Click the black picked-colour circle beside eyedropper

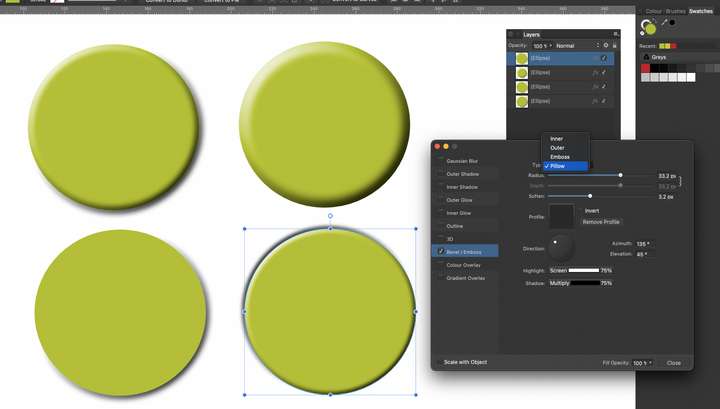point(672,22)
